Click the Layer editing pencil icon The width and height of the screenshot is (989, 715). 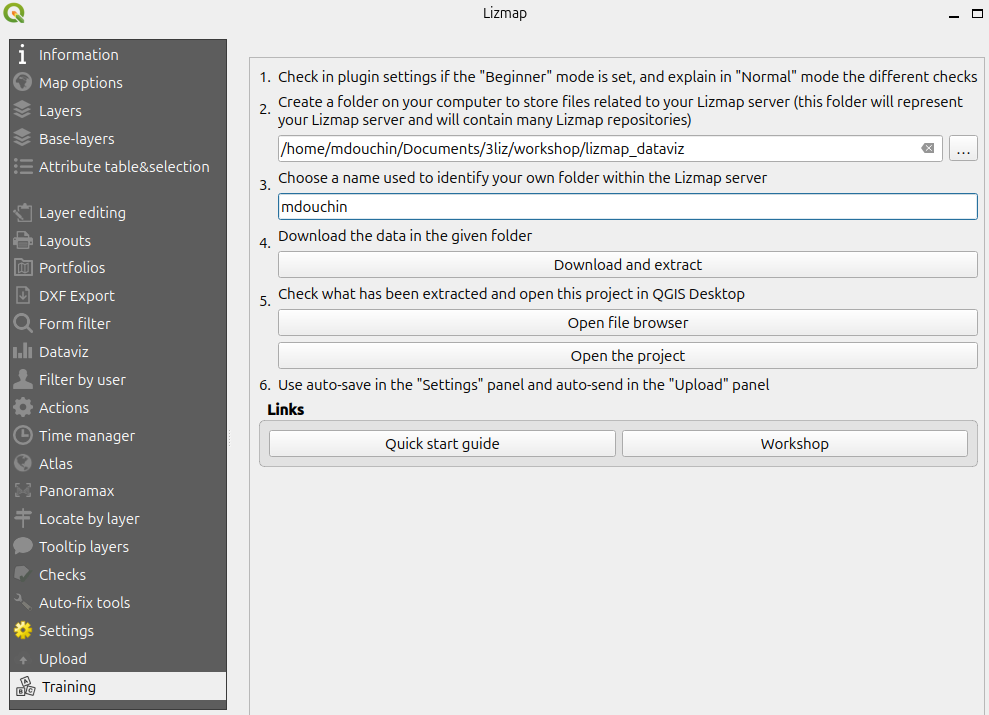(23, 212)
